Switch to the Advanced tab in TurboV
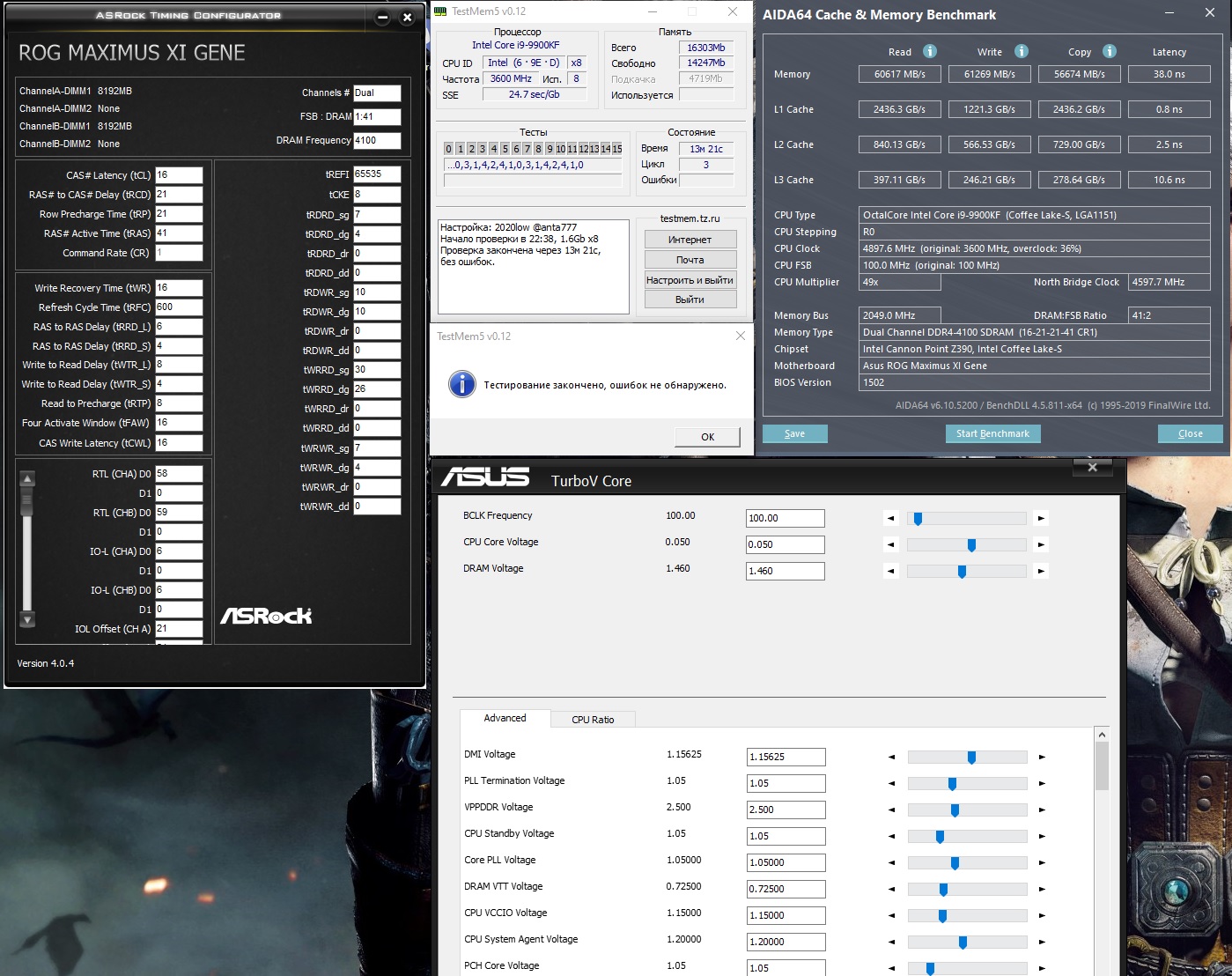This screenshot has width=1232, height=976. [505, 718]
